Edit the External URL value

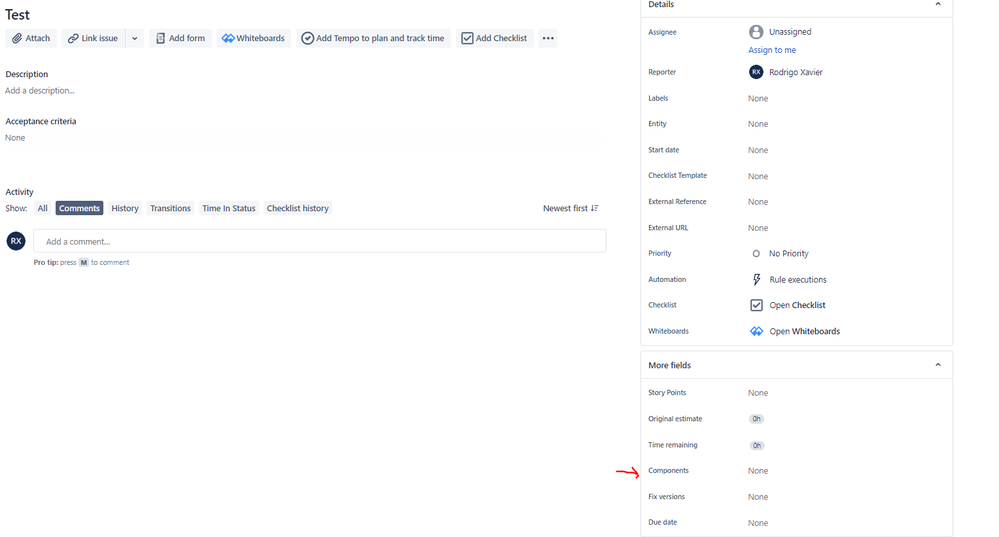click(x=758, y=228)
